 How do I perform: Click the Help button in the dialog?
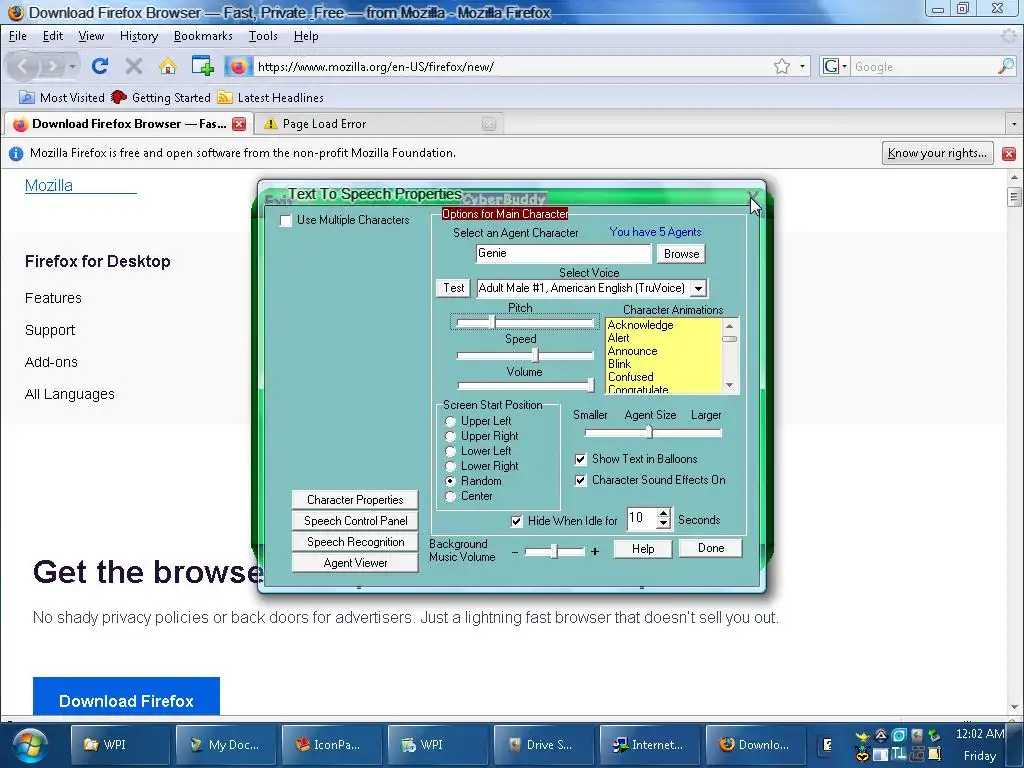pos(643,549)
